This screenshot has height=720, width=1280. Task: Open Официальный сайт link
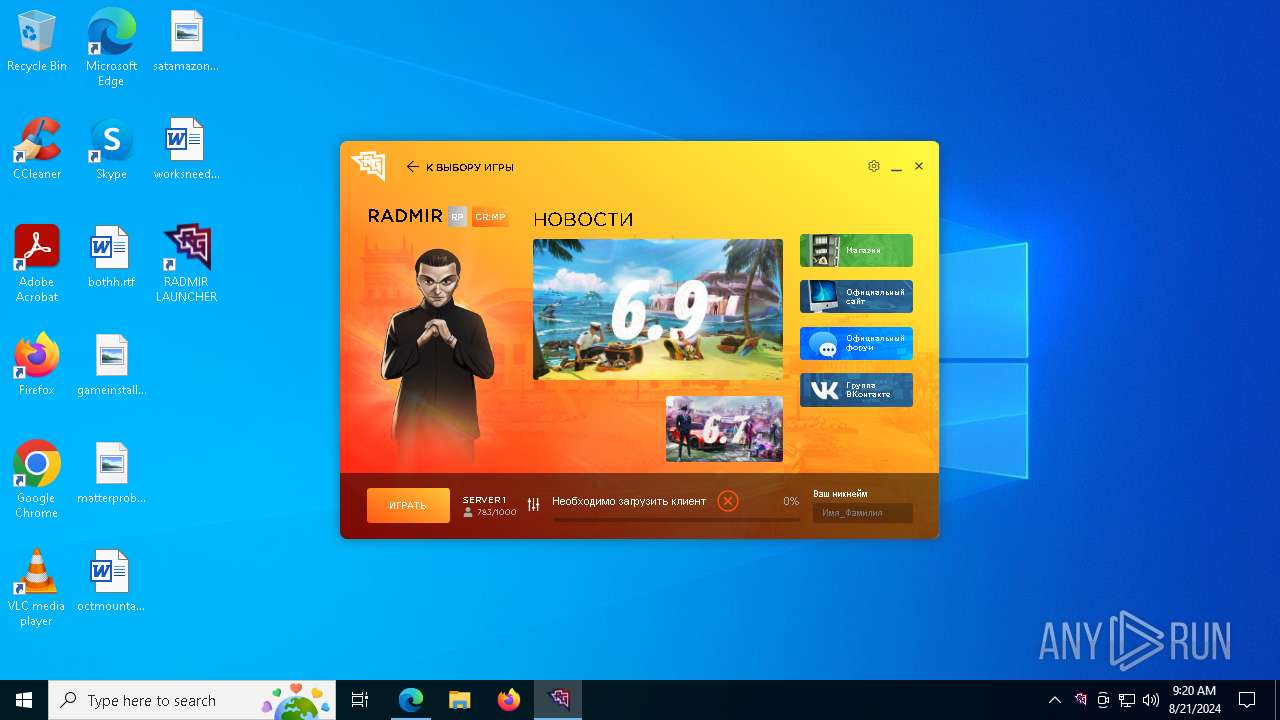click(856, 297)
